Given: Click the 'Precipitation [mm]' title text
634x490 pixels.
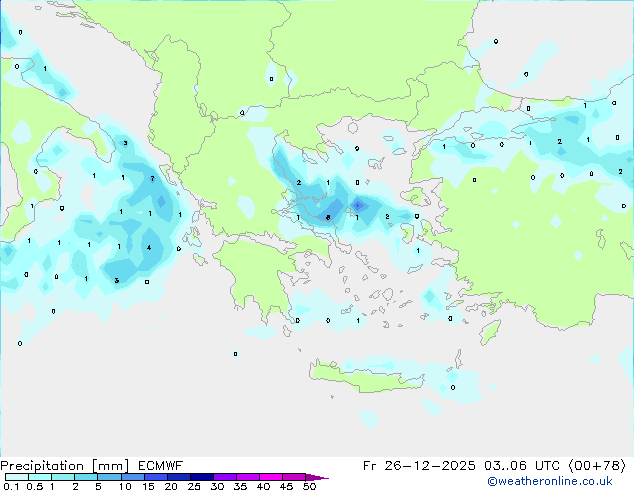Looking at the screenshot, I should [x=65, y=466].
